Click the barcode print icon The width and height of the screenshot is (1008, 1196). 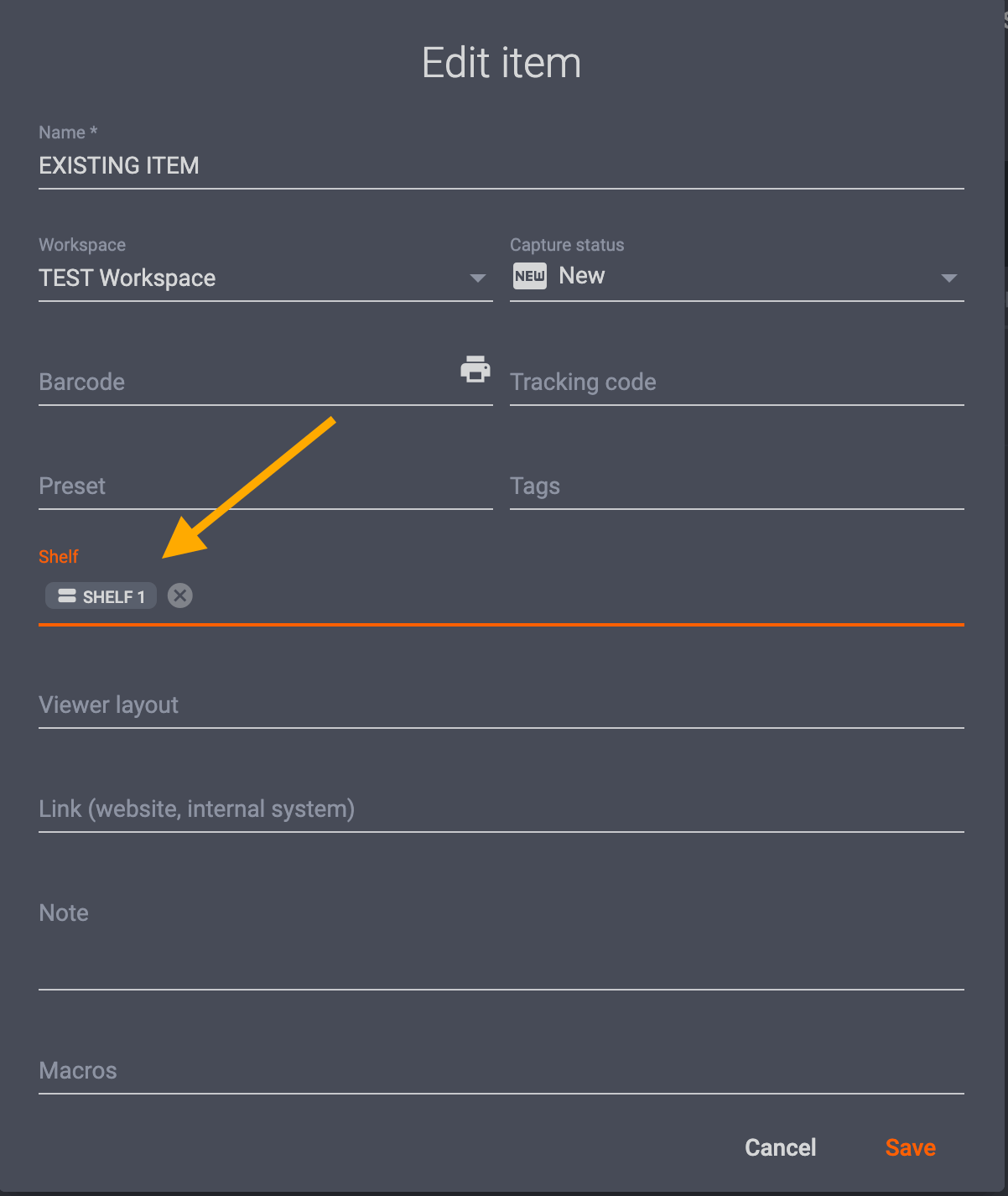click(475, 369)
